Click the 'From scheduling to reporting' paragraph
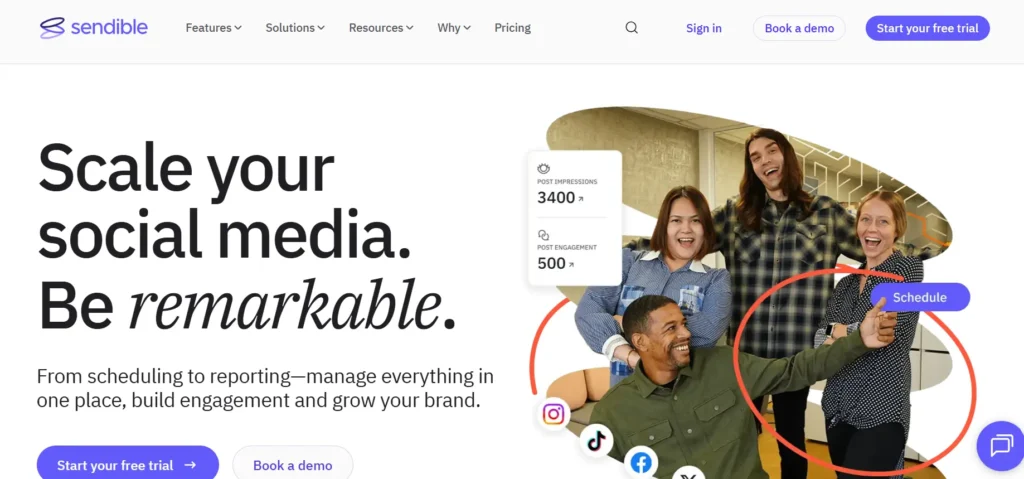The image size is (1024, 479). (x=265, y=388)
